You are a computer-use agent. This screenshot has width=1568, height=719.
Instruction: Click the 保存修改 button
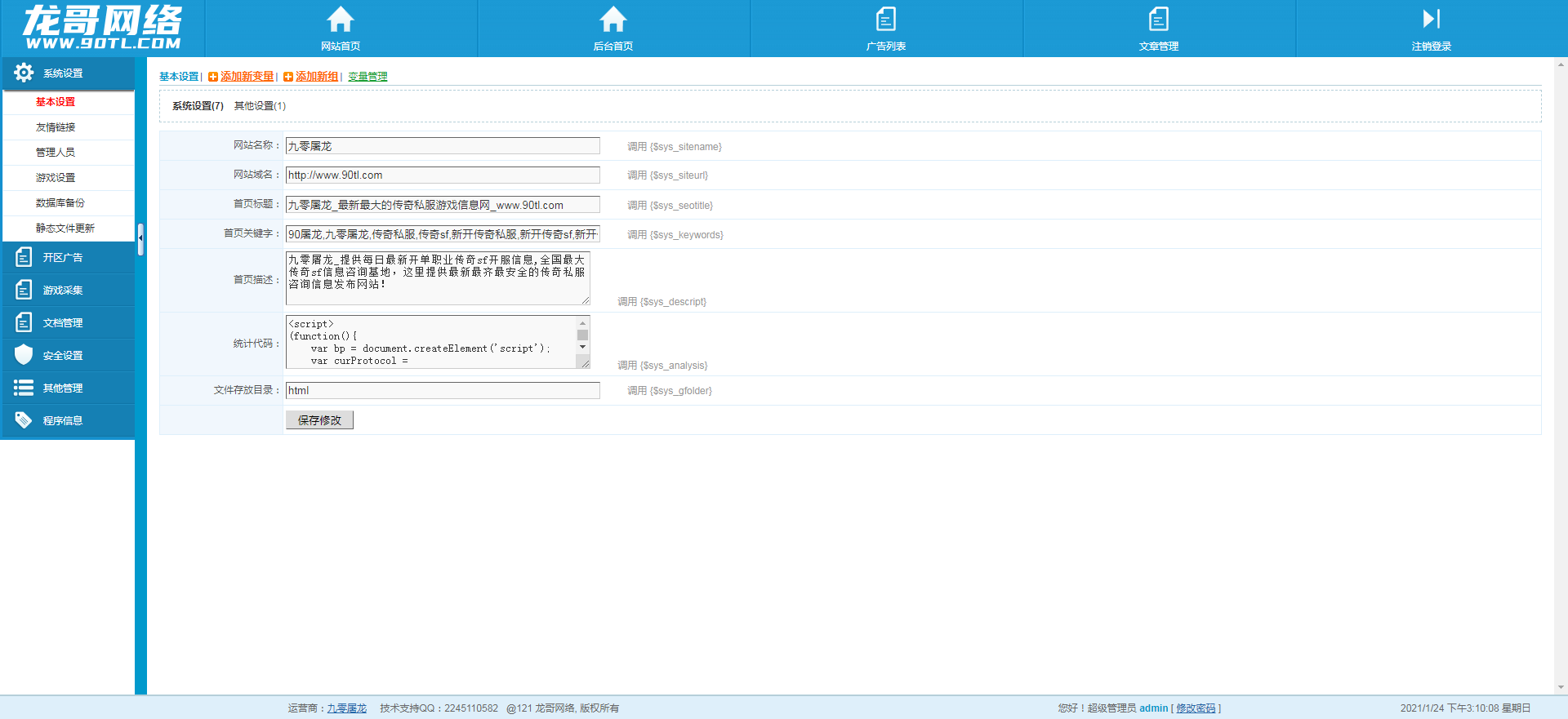point(319,420)
